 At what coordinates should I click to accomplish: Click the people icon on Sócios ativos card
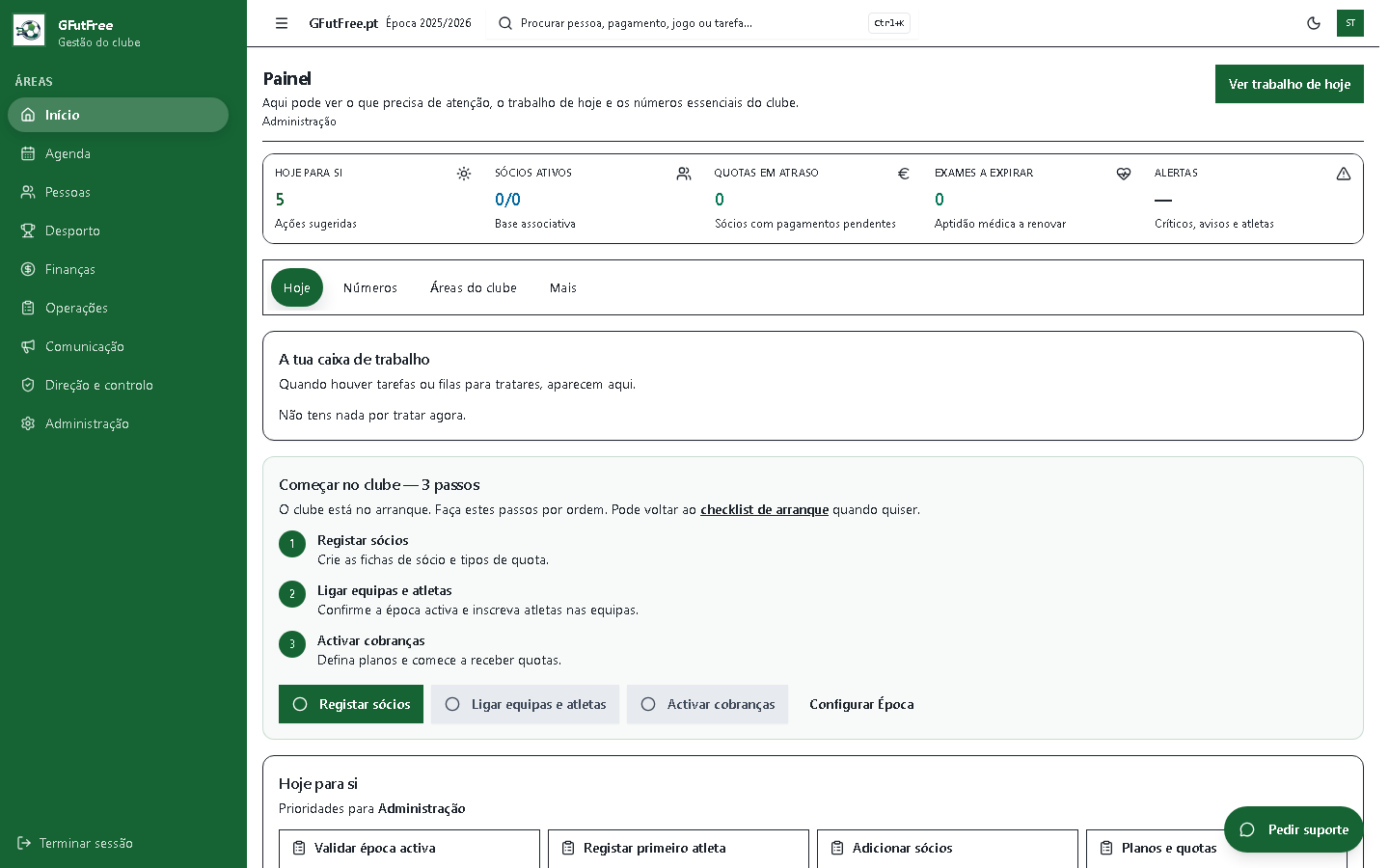pyautogui.click(x=684, y=174)
